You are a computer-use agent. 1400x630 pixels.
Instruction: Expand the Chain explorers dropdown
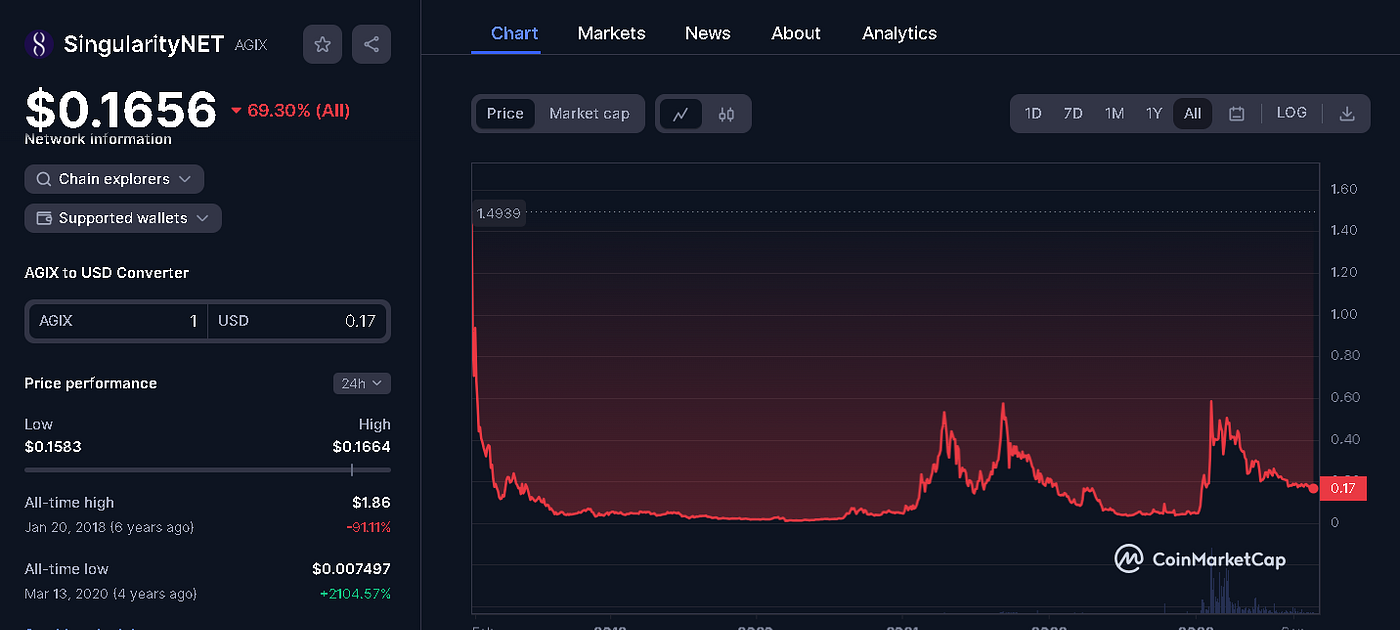pos(114,179)
